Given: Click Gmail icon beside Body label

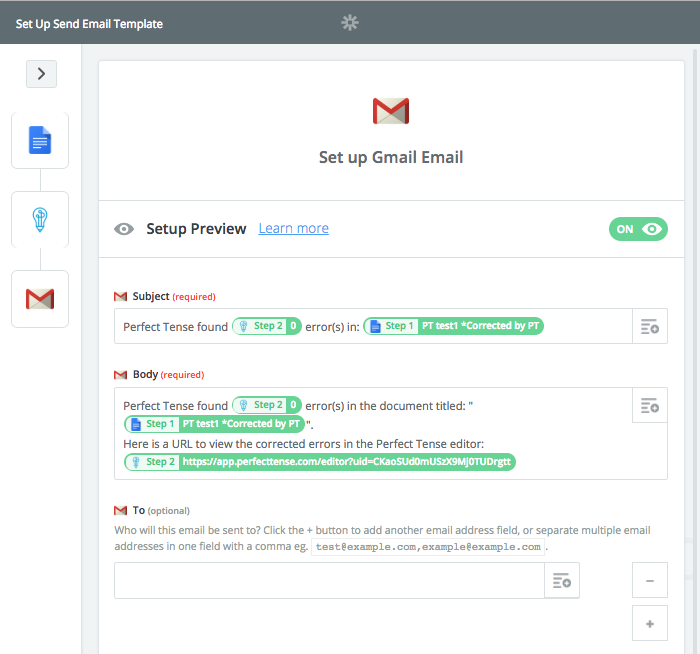Looking at the screenshot, I should [121, 375].
